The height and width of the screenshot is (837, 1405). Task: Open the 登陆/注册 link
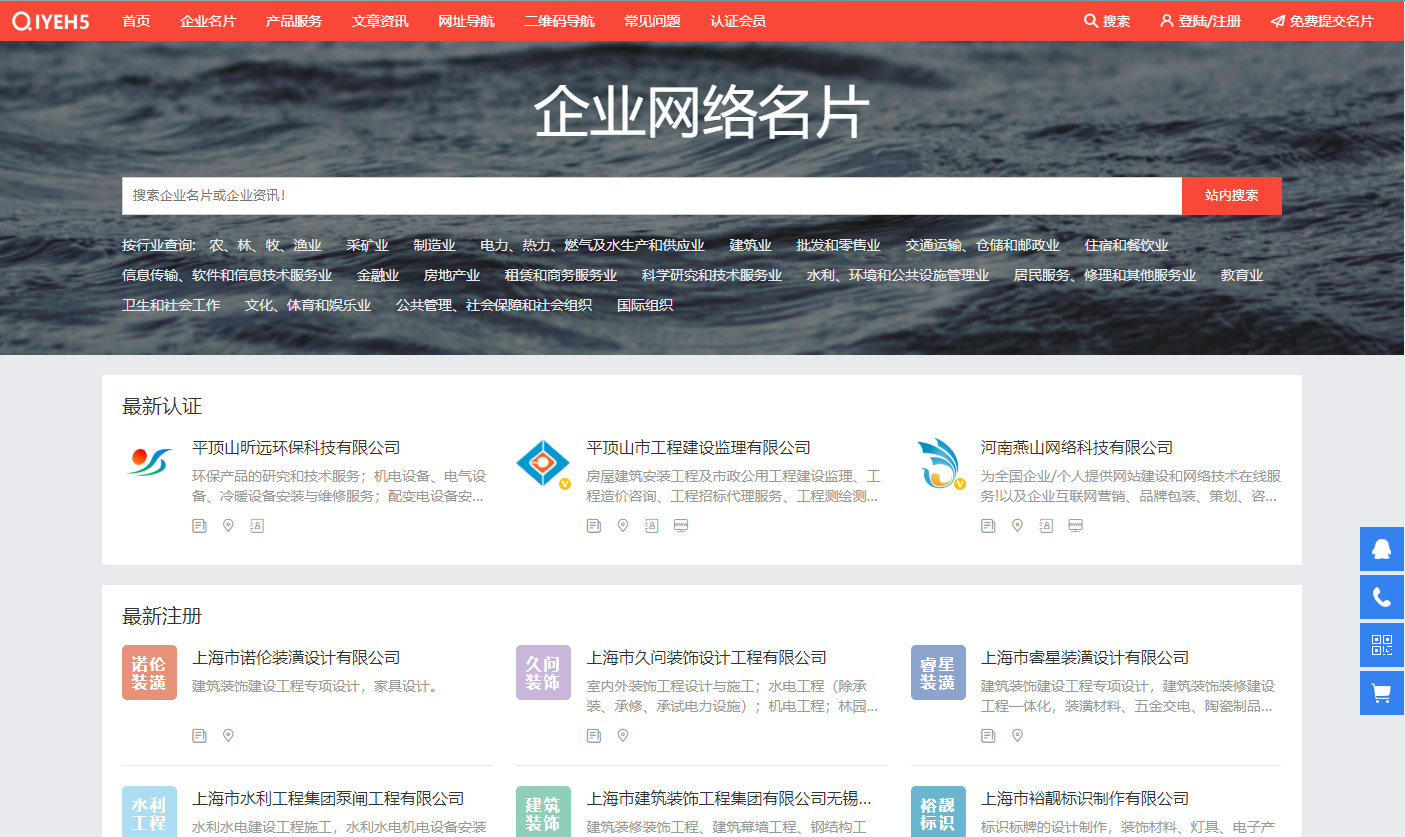pos(1200,21)
